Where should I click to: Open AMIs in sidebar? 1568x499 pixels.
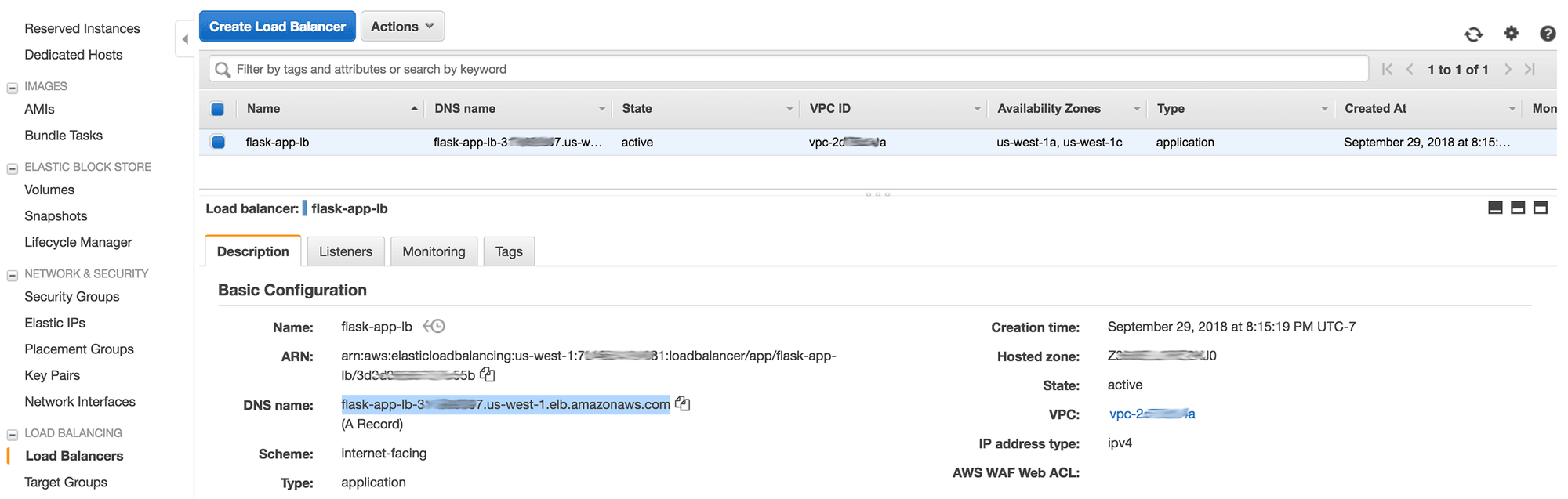[x=39, y=110]
